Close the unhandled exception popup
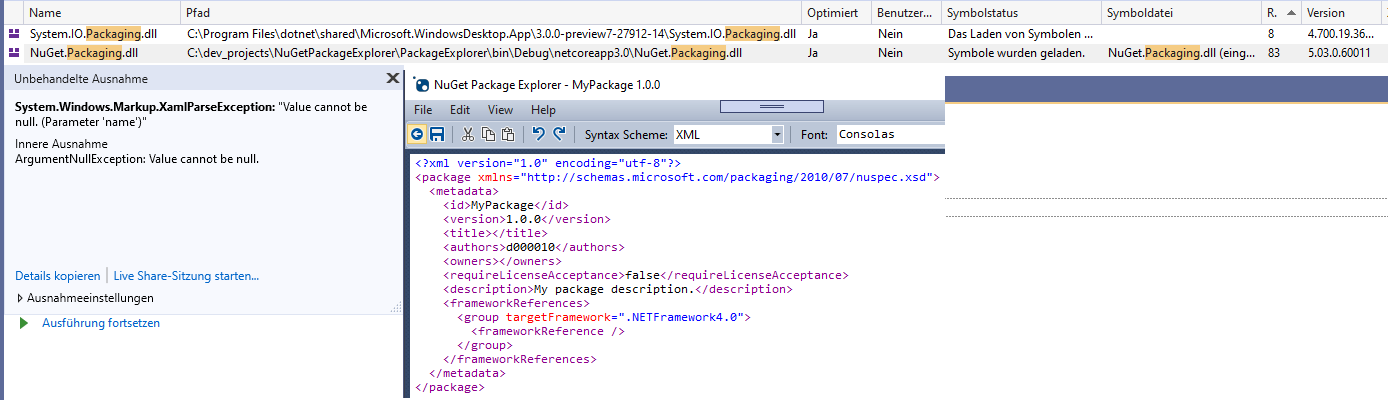The height and width of the screenshot is (400, 1388). 392,78
